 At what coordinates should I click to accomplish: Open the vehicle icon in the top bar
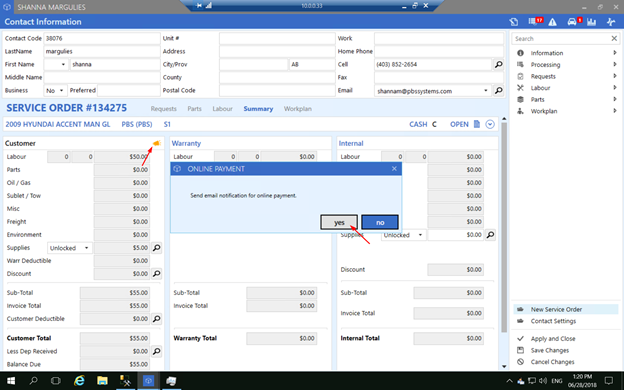click(x=573, y=21)
